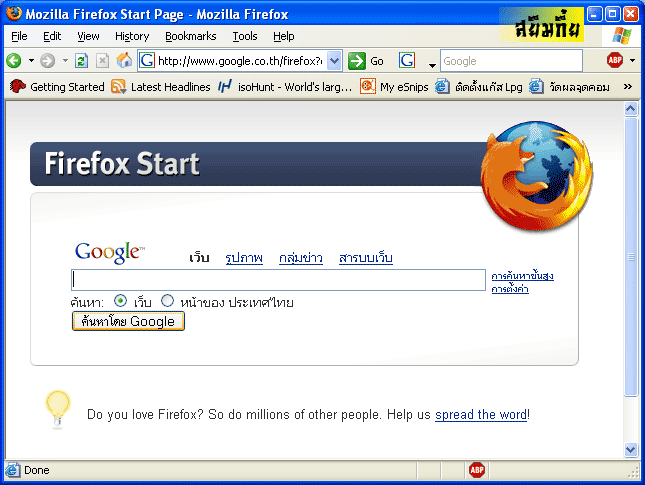Open the Adblock Plus dropdown arrow
Viewport: 645px width, 485px height.
(632, 60)
